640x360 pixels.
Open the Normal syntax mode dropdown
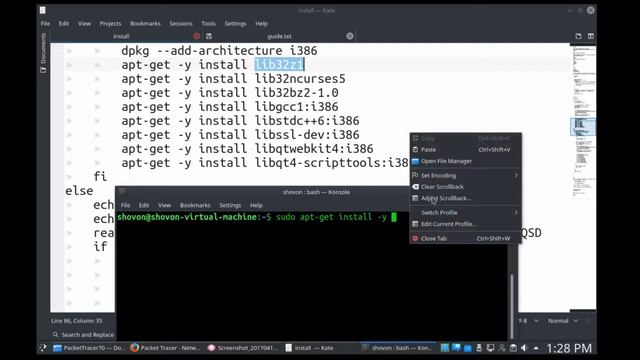click(562, 321)
